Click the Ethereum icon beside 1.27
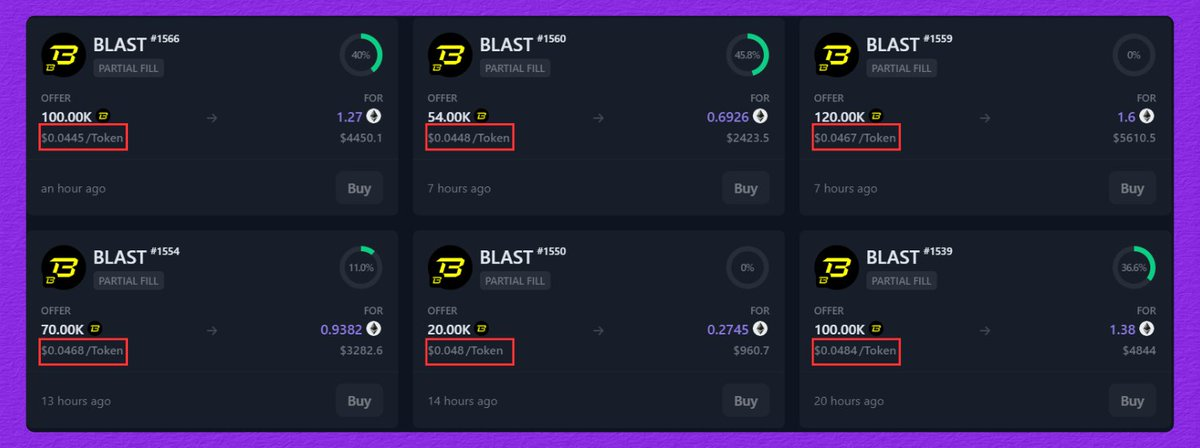 pyautogui.click(x=374, y=116)
